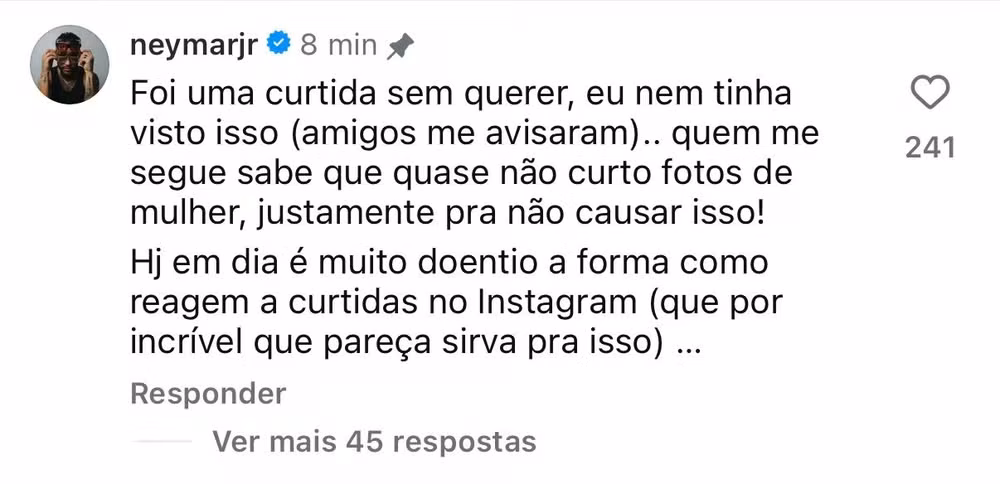View the 241 likes count
Screen dimensions: 1000x484
tap(930, 148)
